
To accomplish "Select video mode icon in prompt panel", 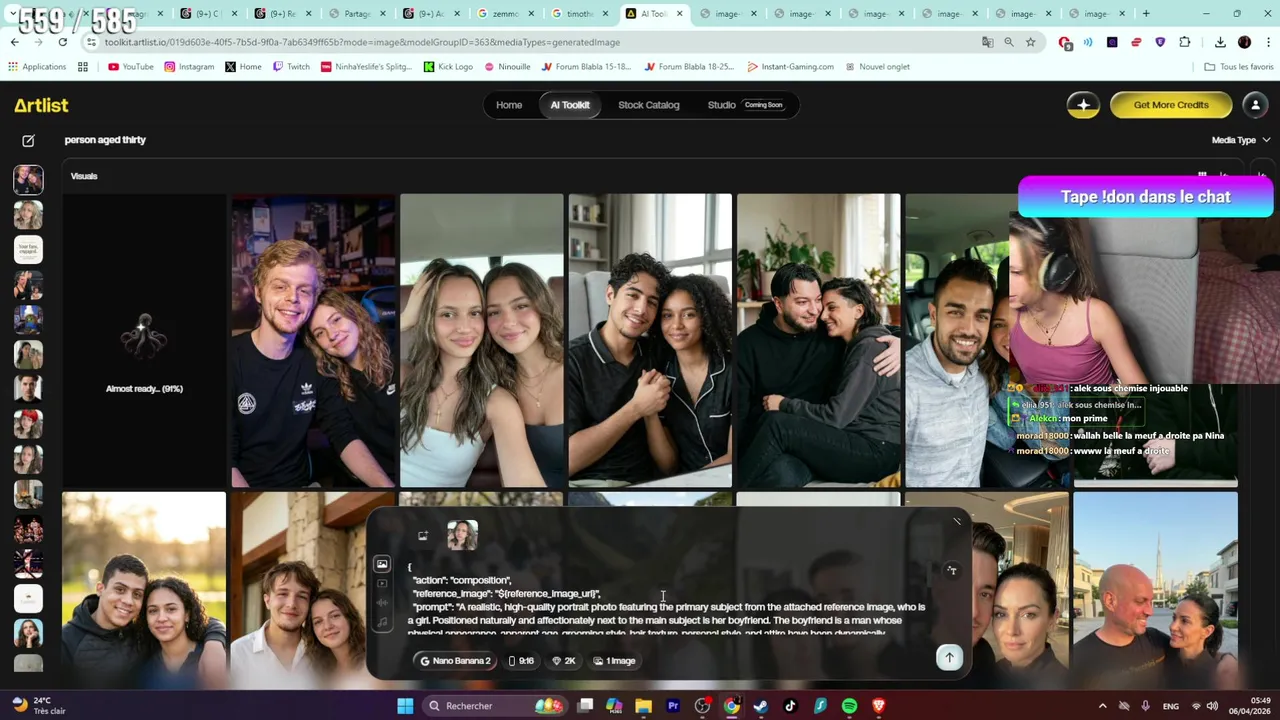I will pyautogui.click(x=382, y=584).
